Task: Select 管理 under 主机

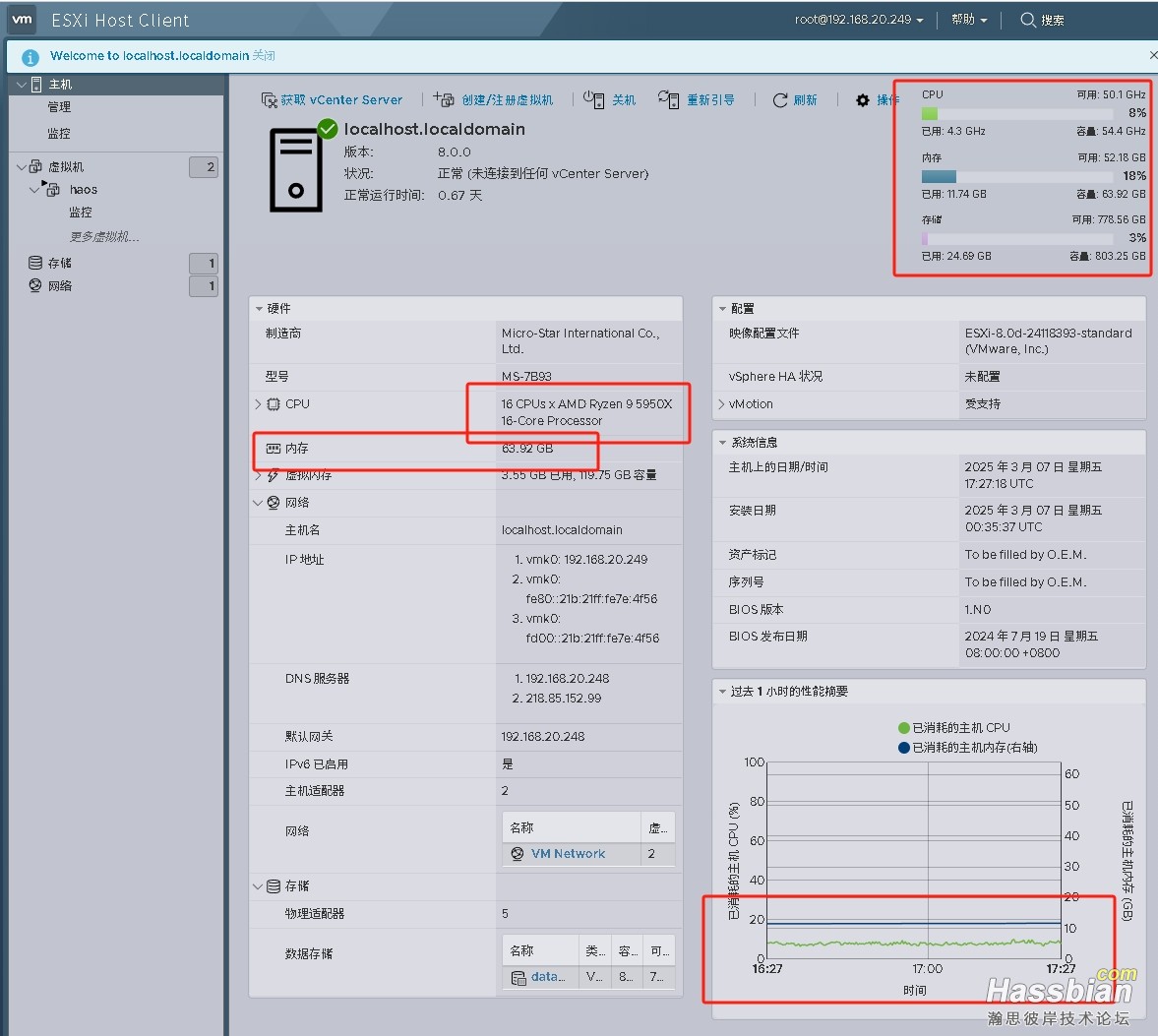Action: click(x=59, y=107)
